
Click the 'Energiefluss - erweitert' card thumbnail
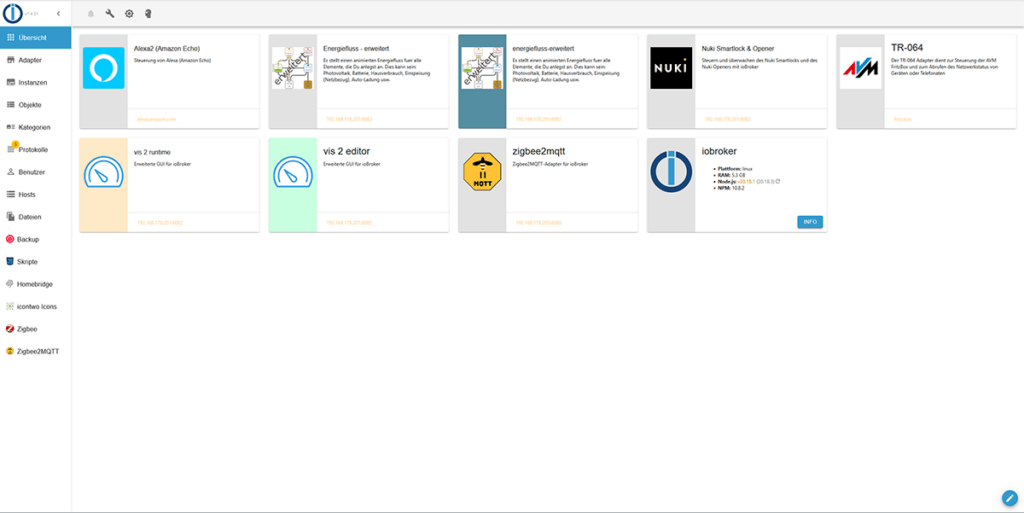tap(293, 68)
